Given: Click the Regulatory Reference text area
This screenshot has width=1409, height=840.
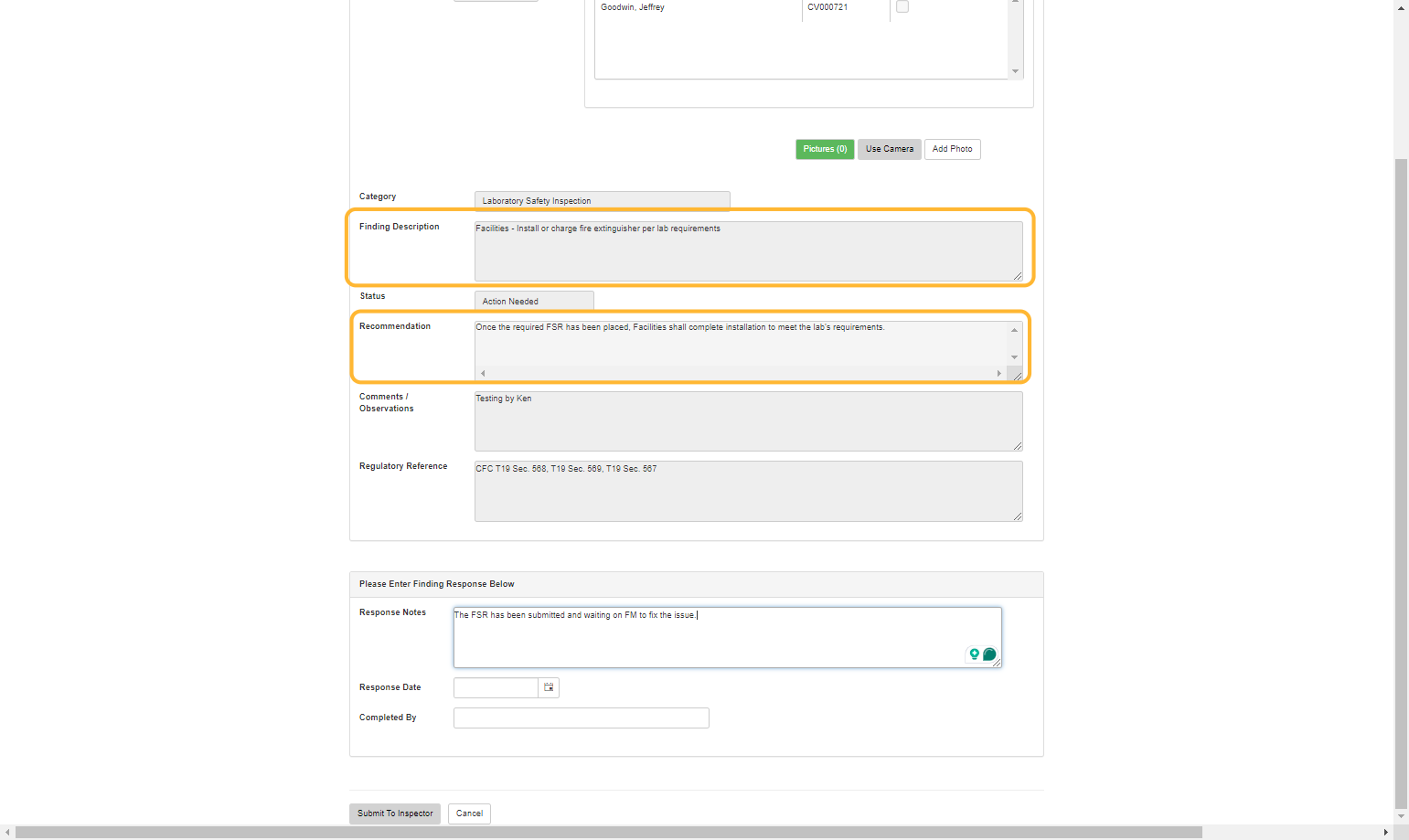Looking at the screenshot, I should [x=749, y=491].
